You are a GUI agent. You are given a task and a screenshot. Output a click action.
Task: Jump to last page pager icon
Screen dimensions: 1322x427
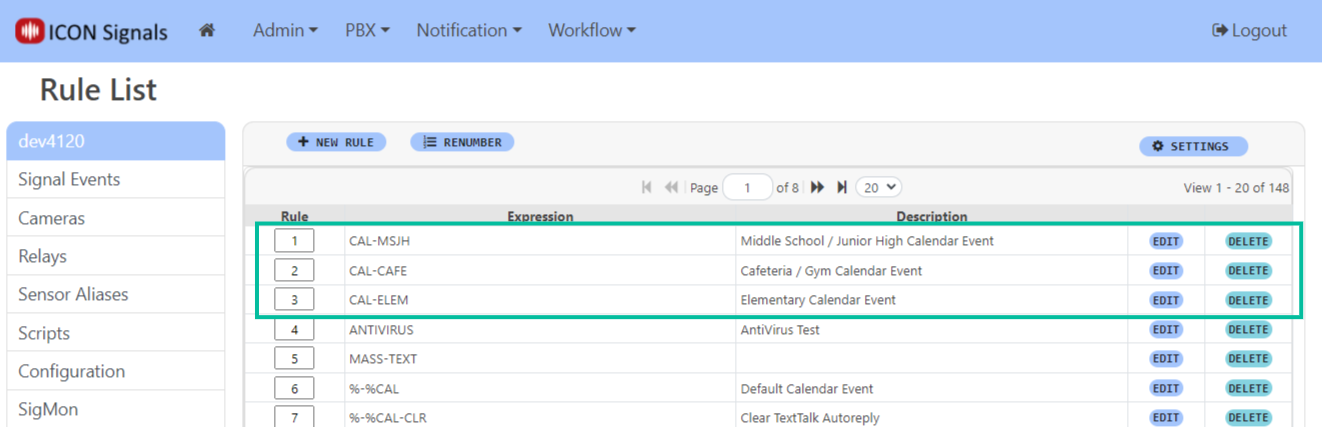tap(842, 187)
